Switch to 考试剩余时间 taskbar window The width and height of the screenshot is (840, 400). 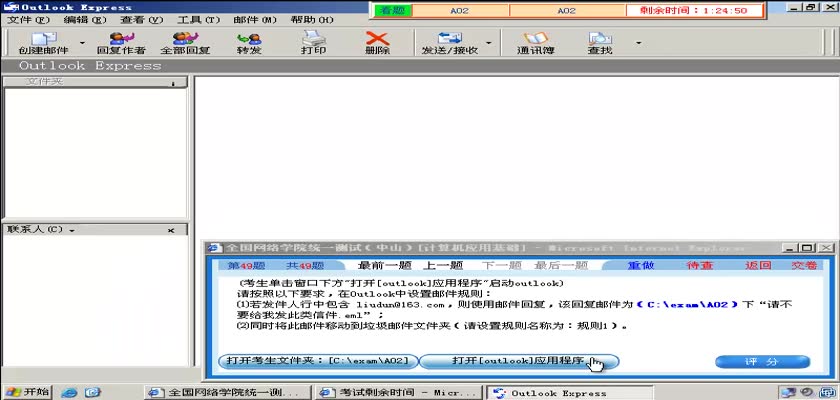(399, 393)
